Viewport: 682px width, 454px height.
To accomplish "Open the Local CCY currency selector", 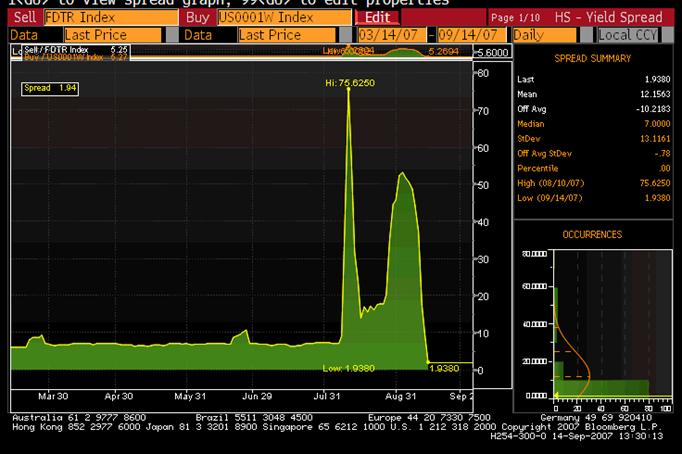I will 628,35.
